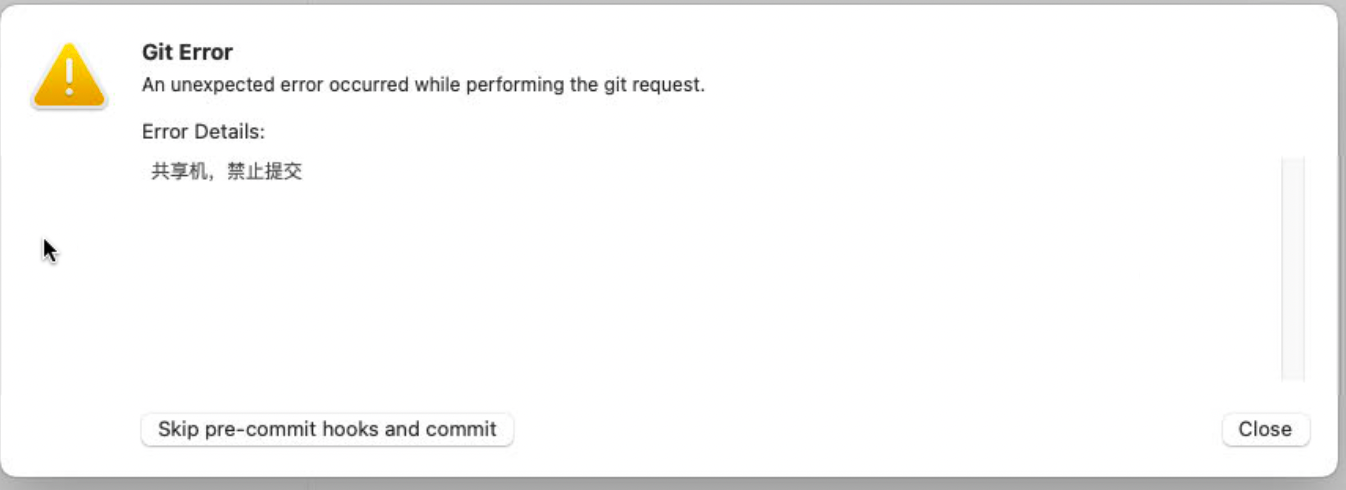Click the "An unexpected error occurred" message
Viewport: 1346px width, 490px height.
[423, 85]
